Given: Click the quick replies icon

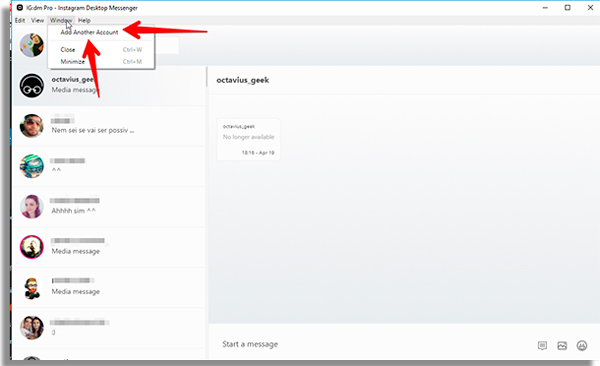Looking at the screenshot, I should [x=542, y=346].
